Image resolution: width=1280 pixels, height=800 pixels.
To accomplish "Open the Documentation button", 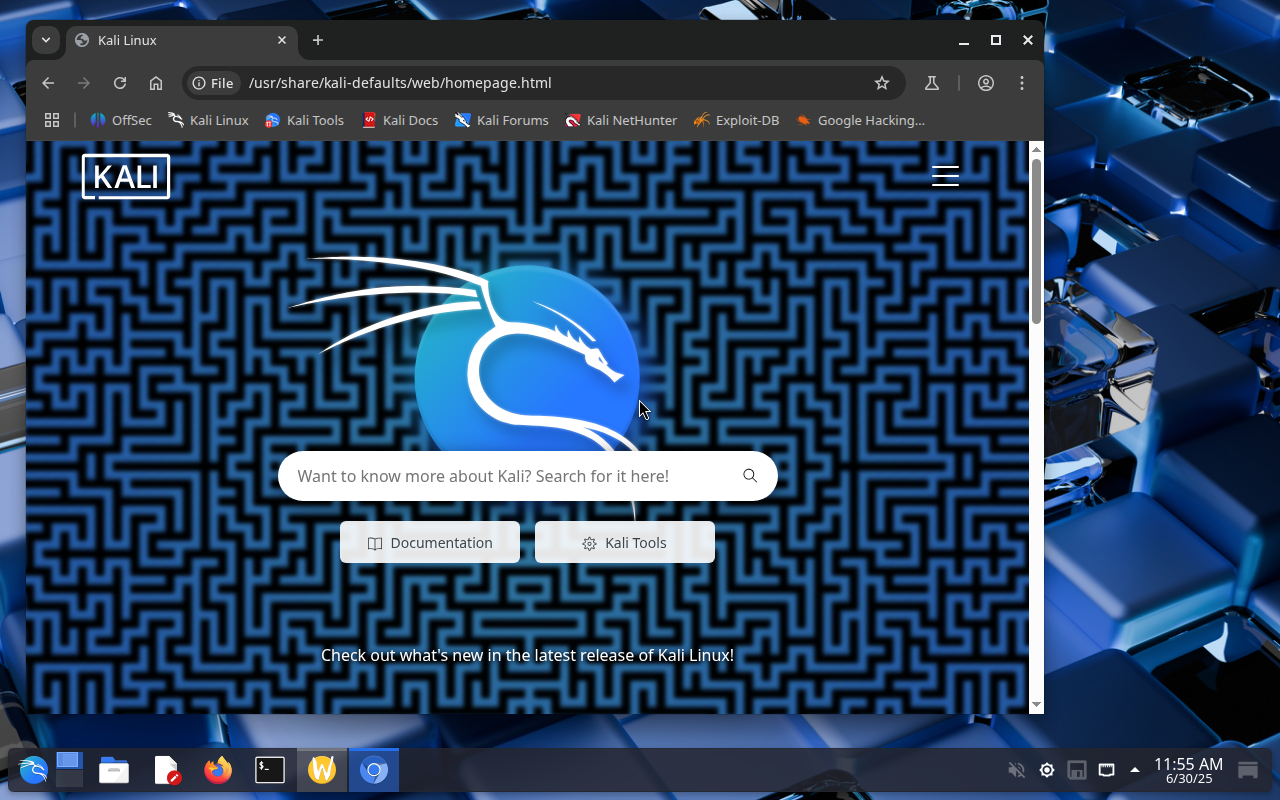I will [x=430, y=542].
